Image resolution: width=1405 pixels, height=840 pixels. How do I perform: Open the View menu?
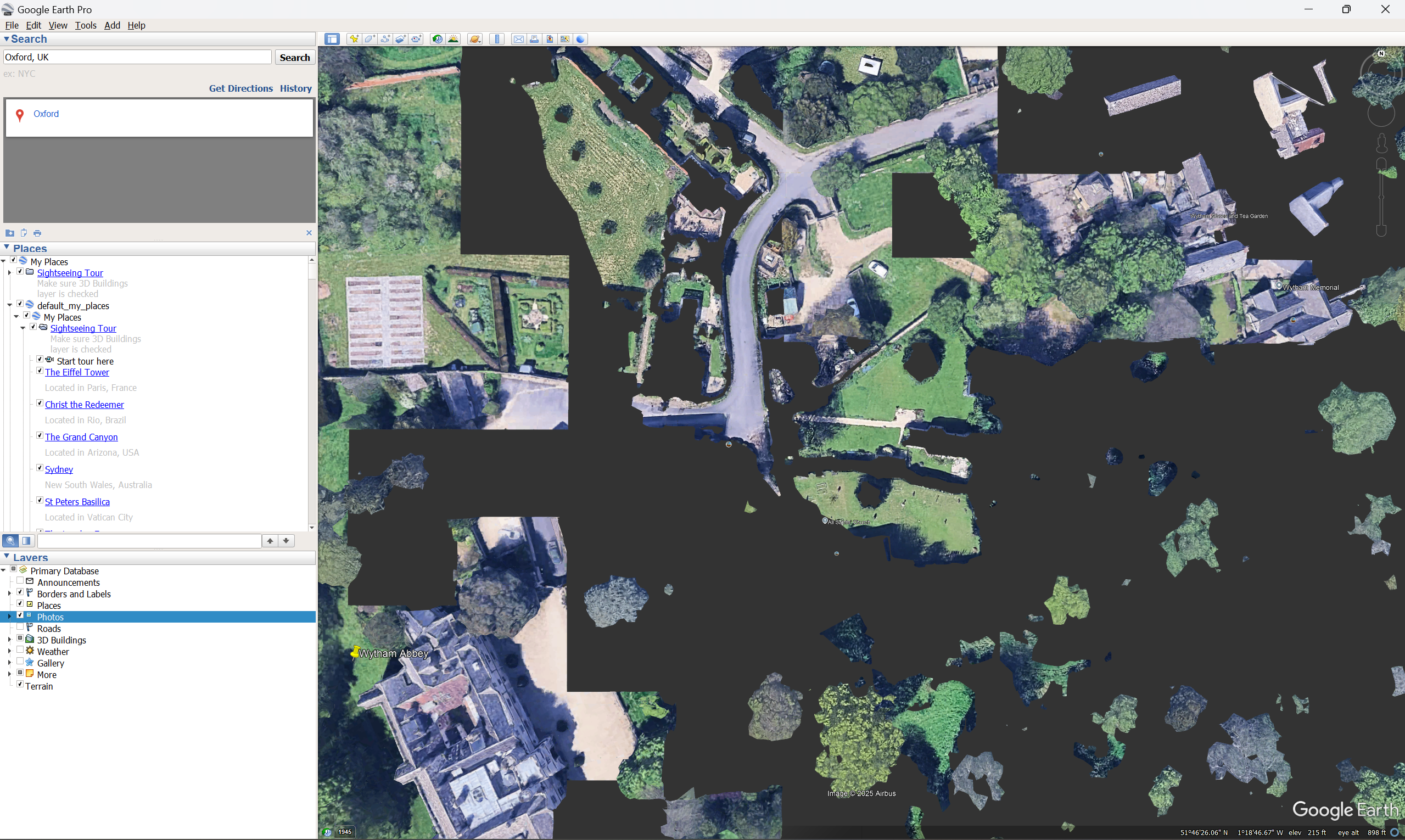pyautogui.click(x=58, y=25)
